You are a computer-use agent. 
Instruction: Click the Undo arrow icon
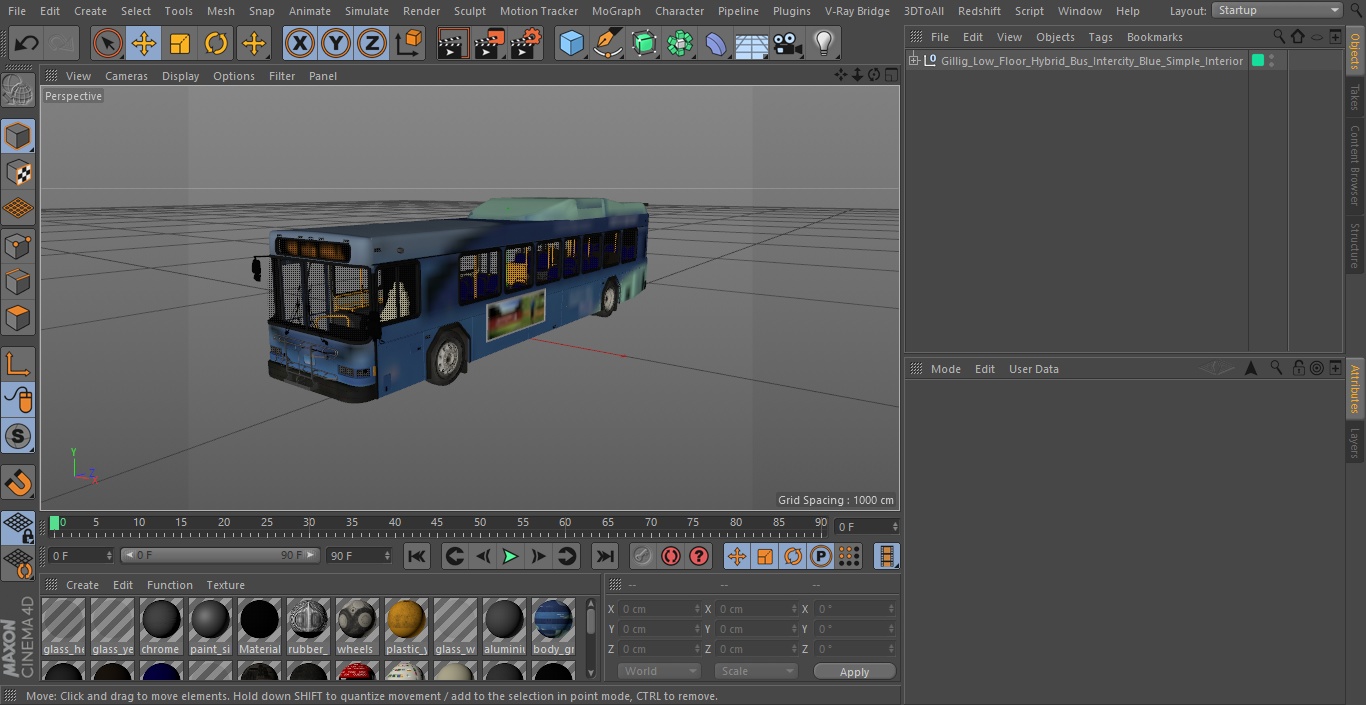click(x=27, y=43)
